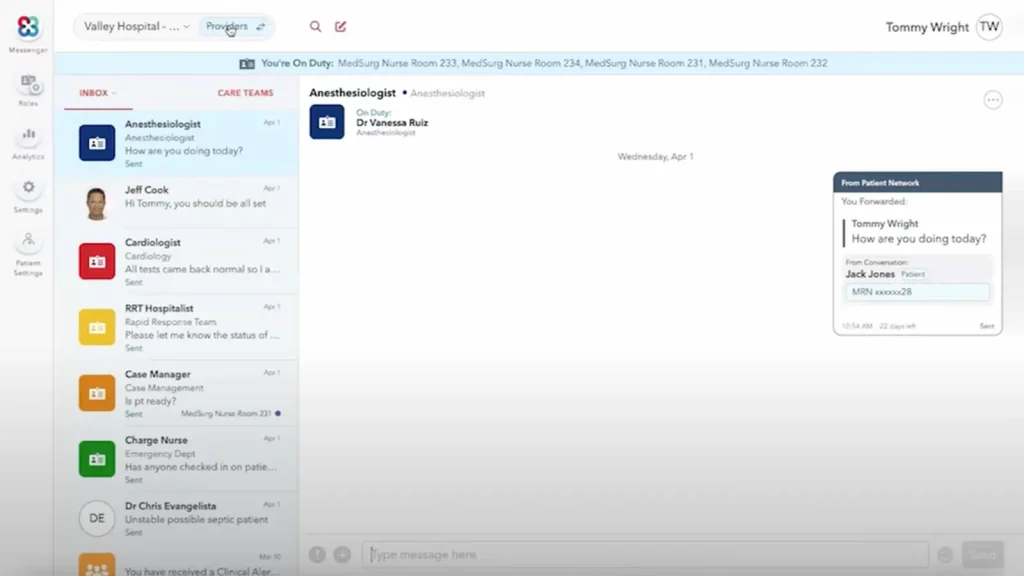Click the search magnifier icon
The image size is (1024, 576).
point(316,27)
